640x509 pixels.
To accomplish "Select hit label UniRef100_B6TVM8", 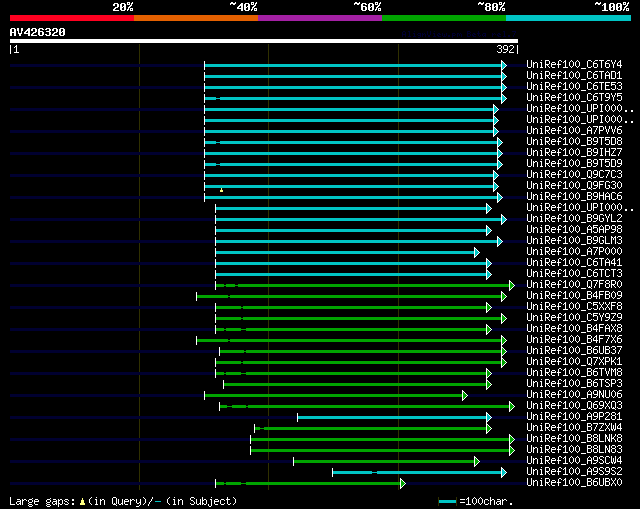I will (x=574, y=373).
